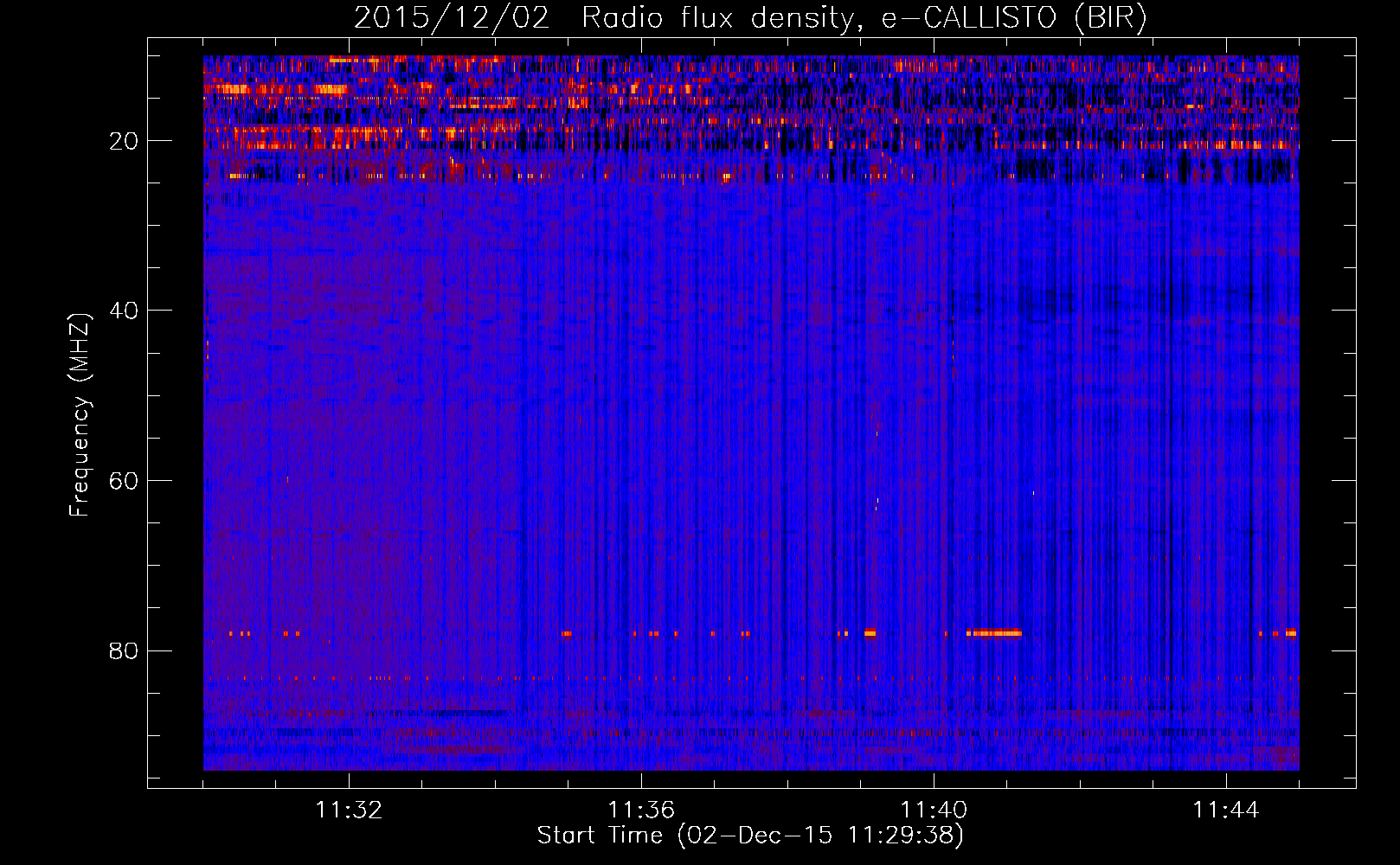Click the 11:44 time tick label
This screenshot has height=865, width=1400.
coord(1226,811)
